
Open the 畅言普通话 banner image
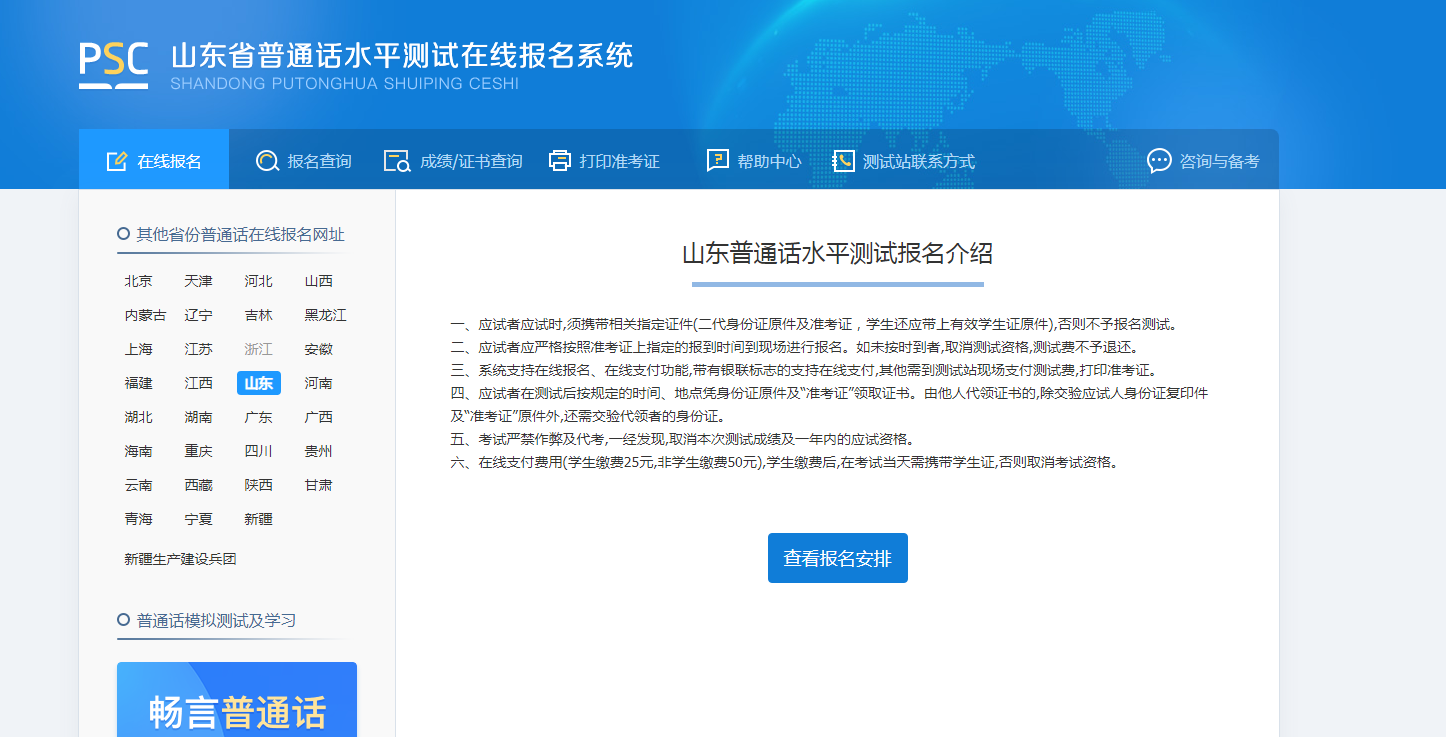click(x=237, y=699)
